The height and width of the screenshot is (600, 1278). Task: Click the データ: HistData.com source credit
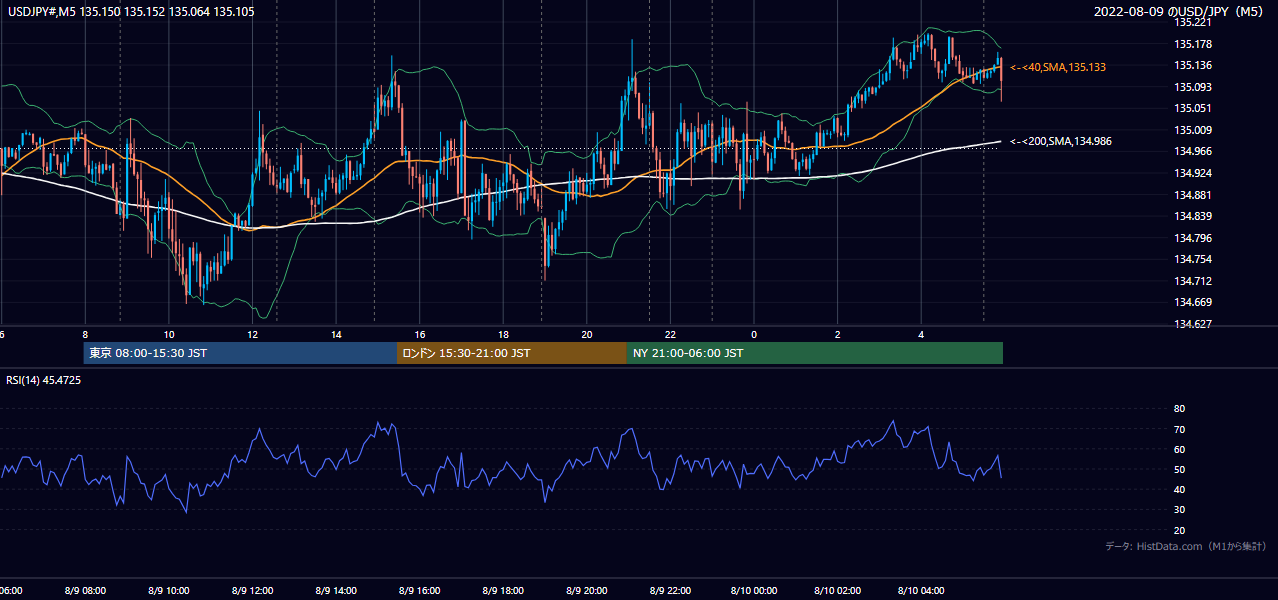[1186, 547]
